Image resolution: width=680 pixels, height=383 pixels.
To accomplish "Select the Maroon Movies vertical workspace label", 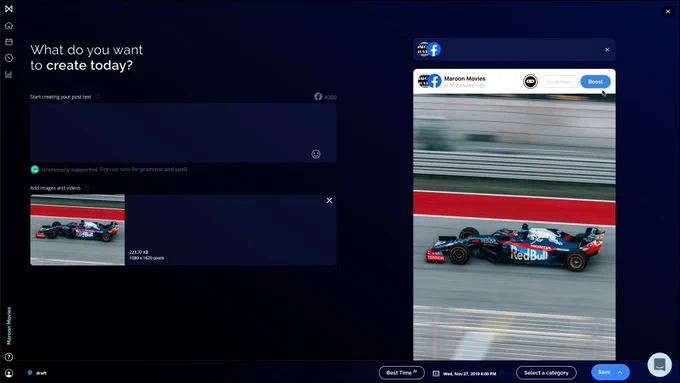I will click(9, 326).
